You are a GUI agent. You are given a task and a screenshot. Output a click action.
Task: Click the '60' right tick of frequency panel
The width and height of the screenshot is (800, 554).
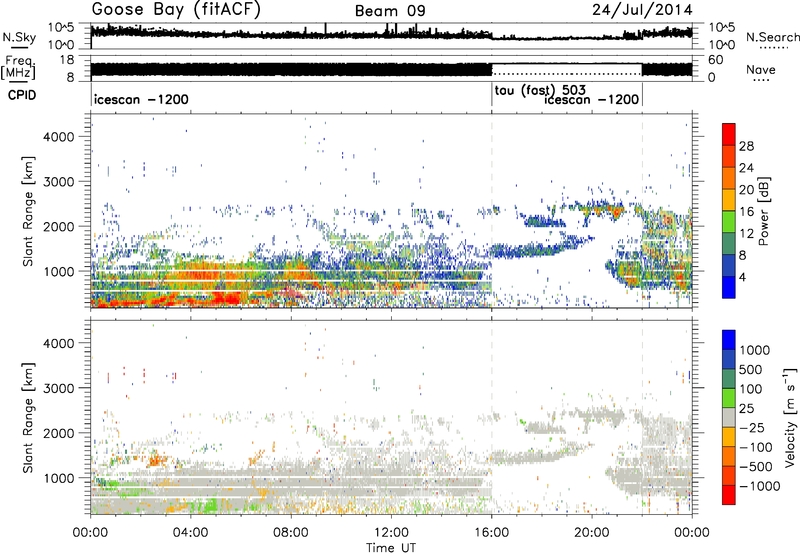click(x=715, y=60)
